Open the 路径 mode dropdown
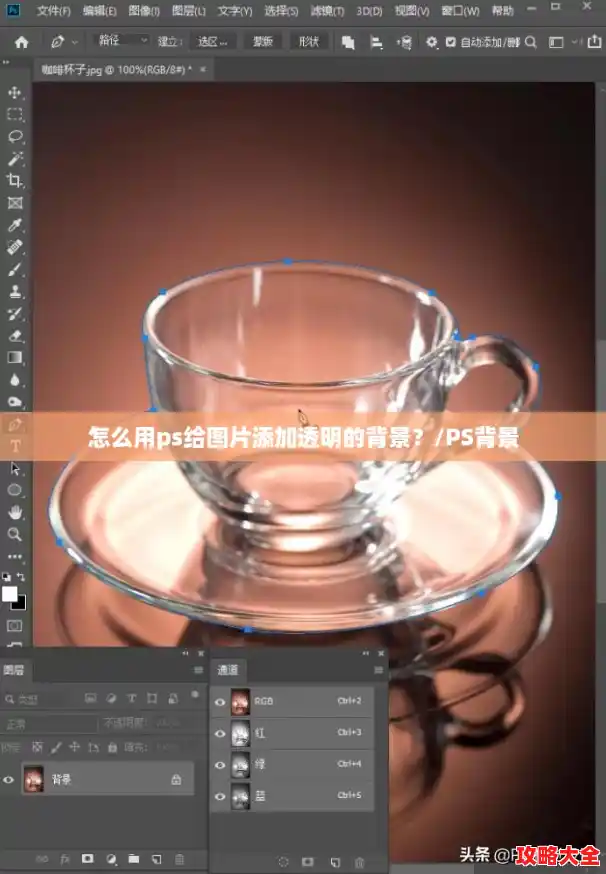606x874 pixels. [121, 40]
